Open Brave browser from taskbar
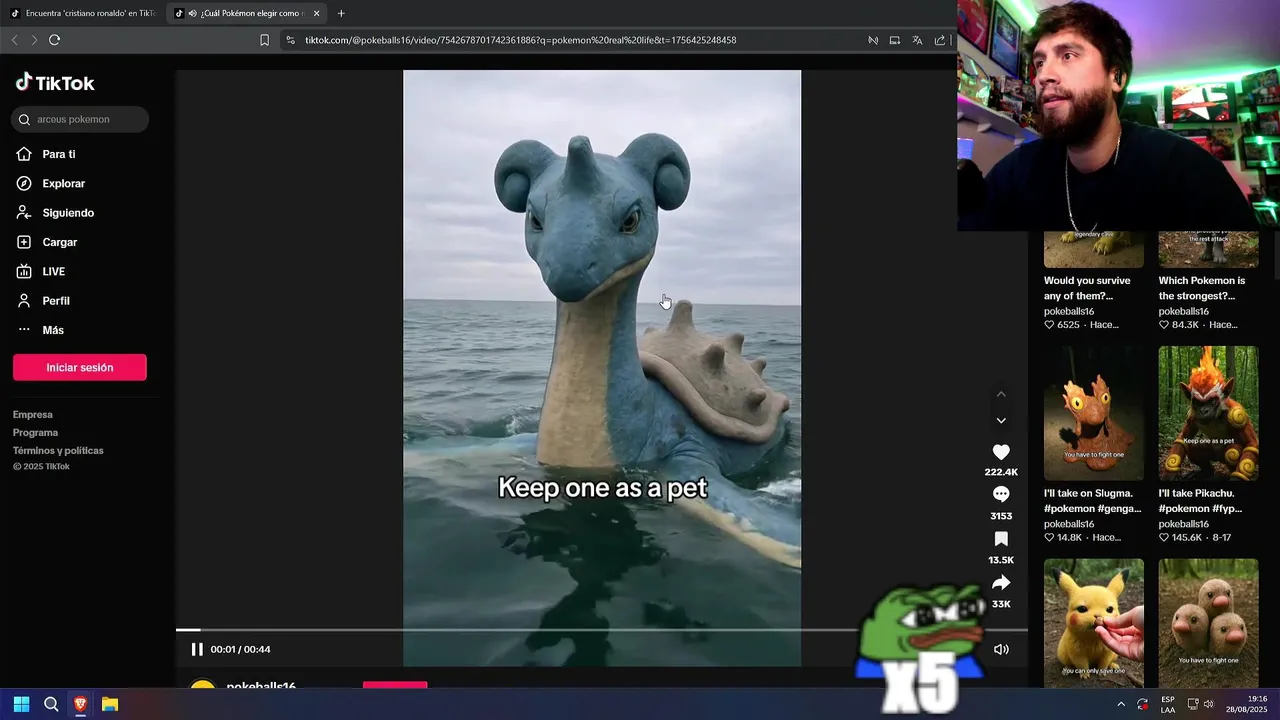Screen dimensions: 1280x720 80,704
